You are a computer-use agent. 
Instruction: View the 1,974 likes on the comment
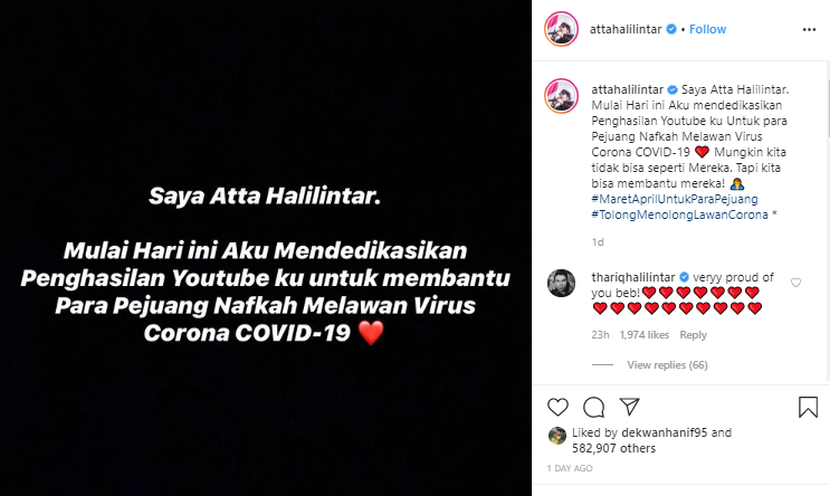[x=644, y=335]
